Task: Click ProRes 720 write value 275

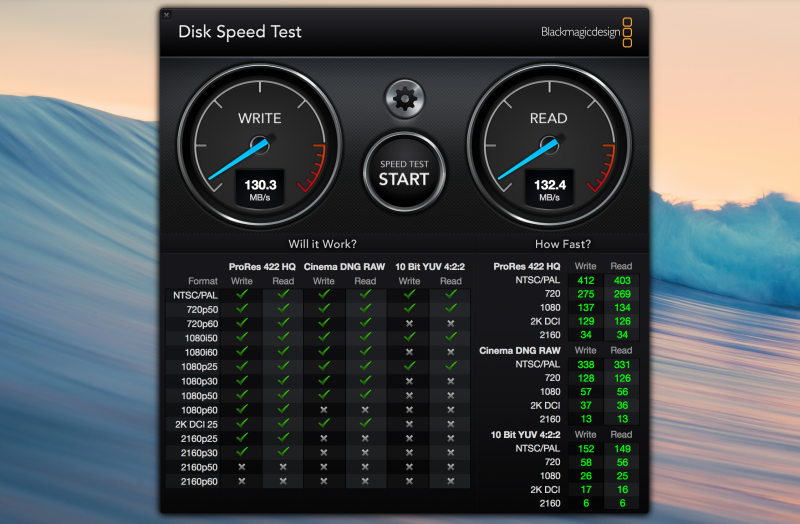Action: [x=586, y=294]
